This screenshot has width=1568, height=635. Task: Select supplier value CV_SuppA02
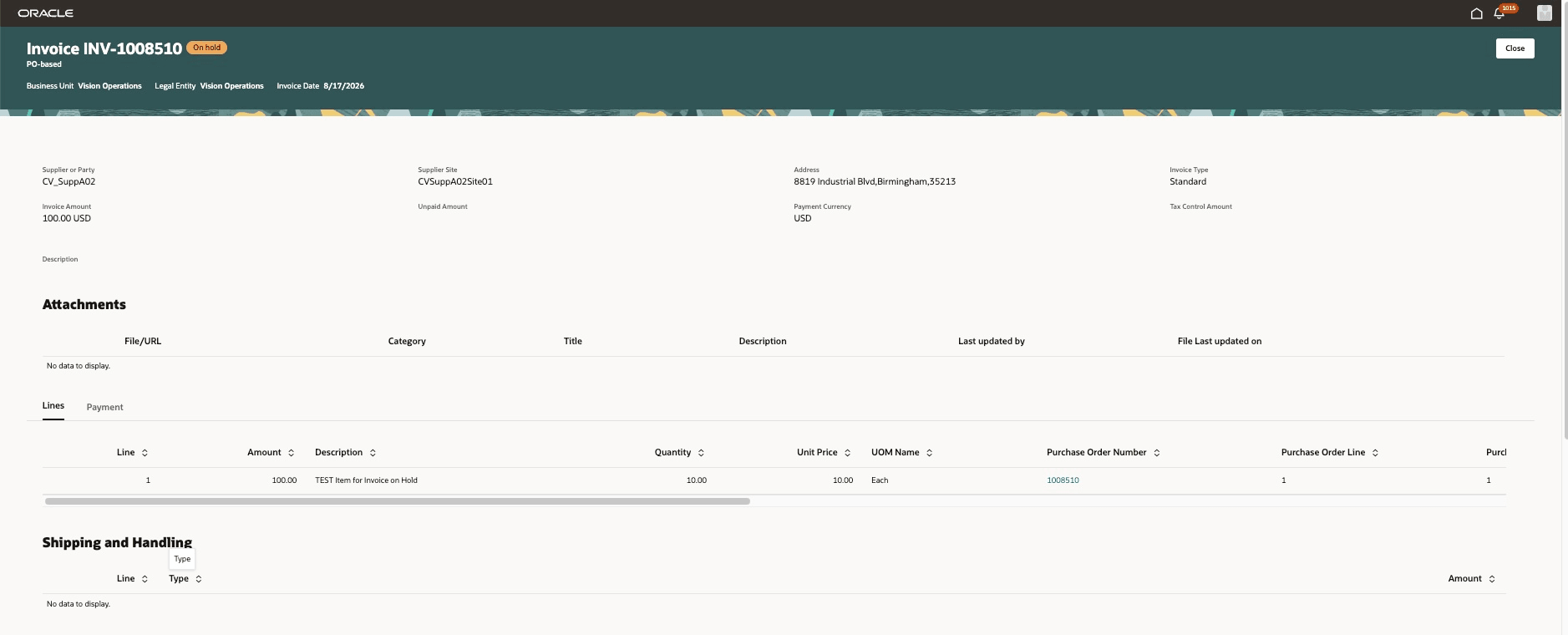[x=69, y=182]
